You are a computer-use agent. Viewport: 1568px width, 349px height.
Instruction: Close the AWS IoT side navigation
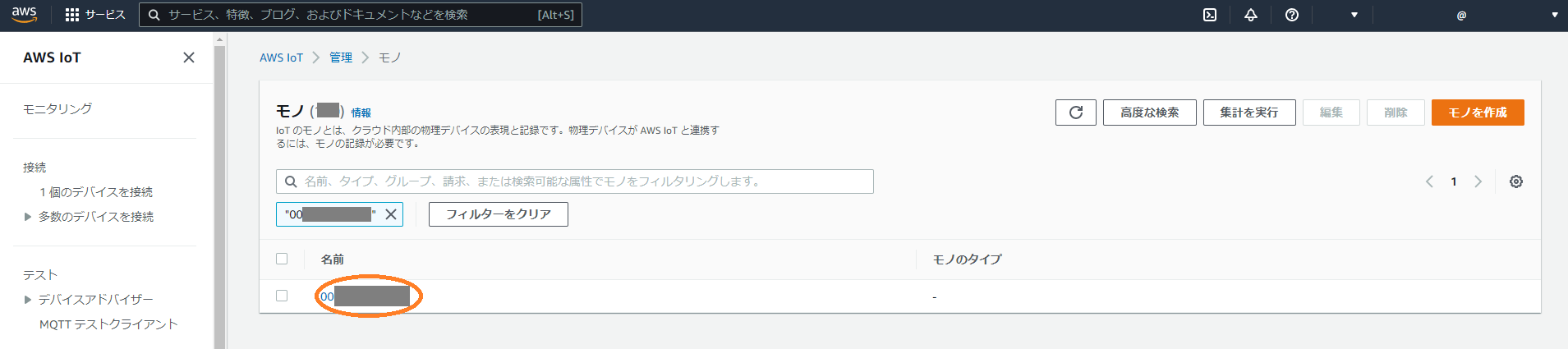189,57
